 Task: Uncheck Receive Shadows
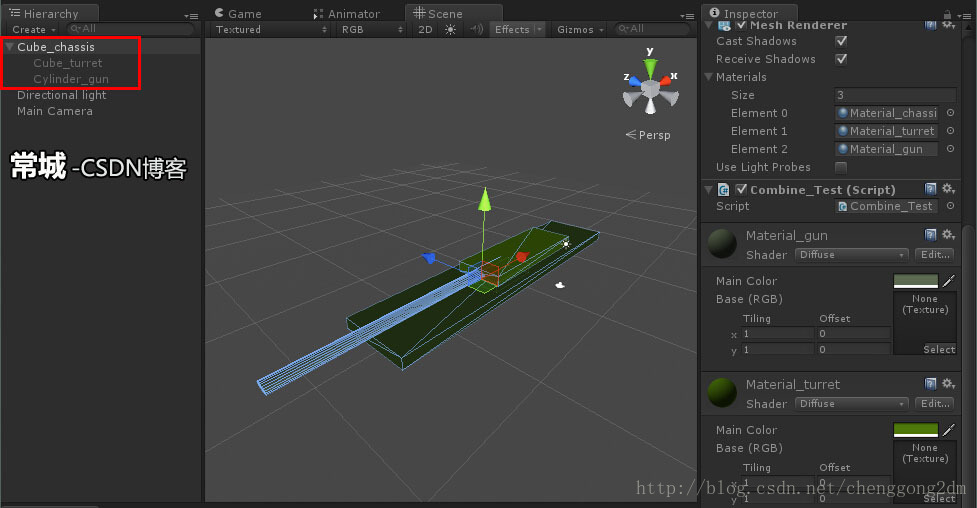click(841, 59)
